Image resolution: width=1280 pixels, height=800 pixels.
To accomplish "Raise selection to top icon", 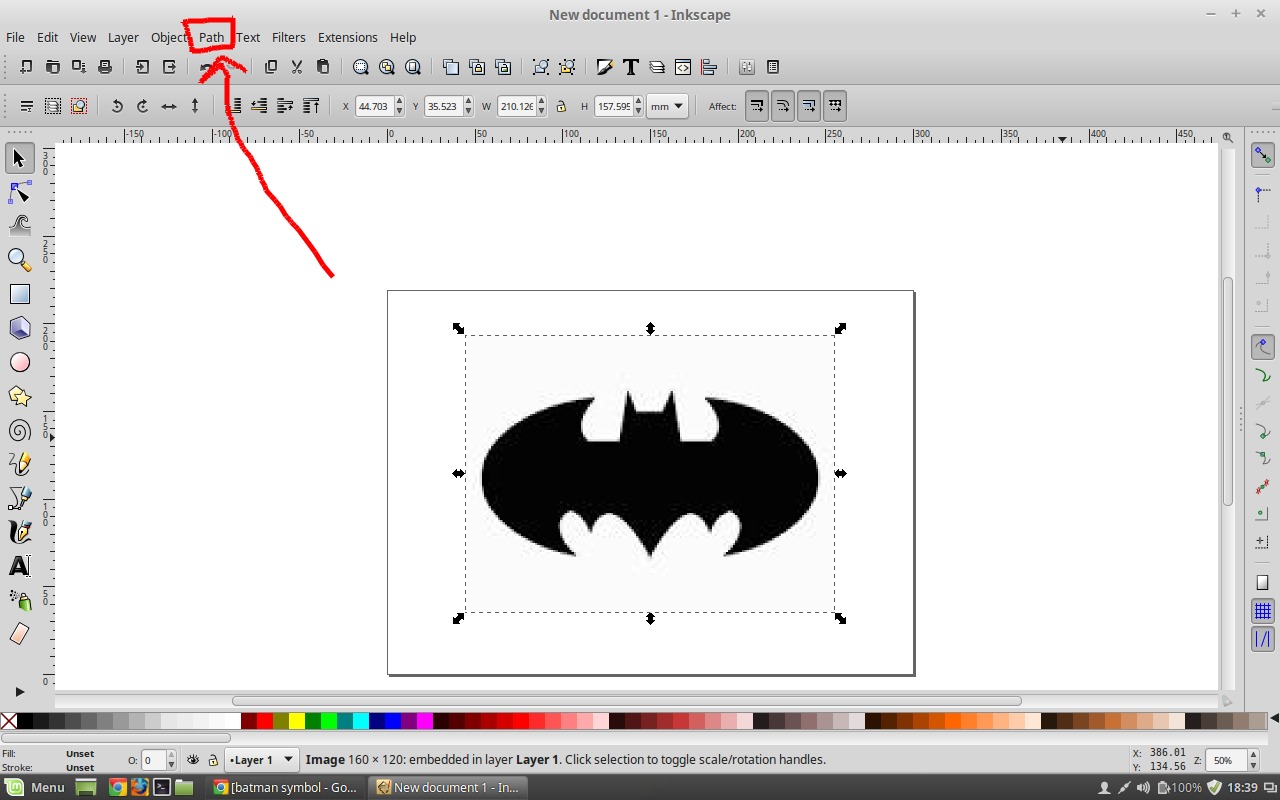I will pyautogui.click(x=311, y=106).
